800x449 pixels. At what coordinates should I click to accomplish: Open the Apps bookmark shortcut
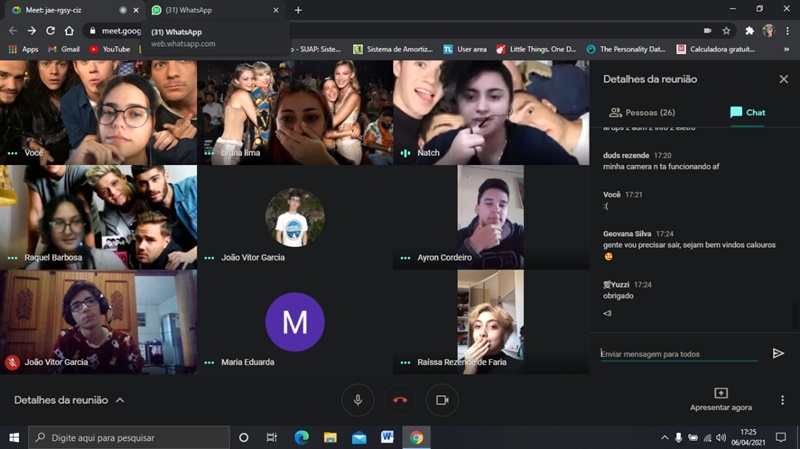(23, 49)
